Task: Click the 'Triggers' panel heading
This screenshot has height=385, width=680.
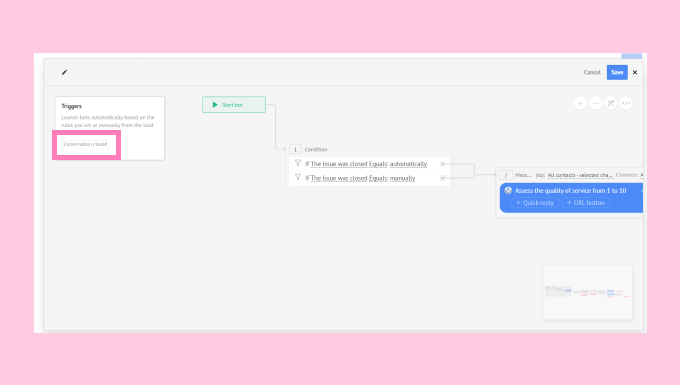Action: point(72,106)
